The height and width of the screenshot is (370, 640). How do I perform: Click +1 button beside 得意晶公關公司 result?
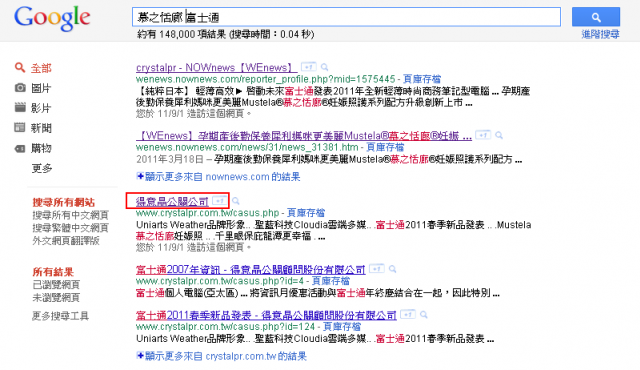coord(220,200)
